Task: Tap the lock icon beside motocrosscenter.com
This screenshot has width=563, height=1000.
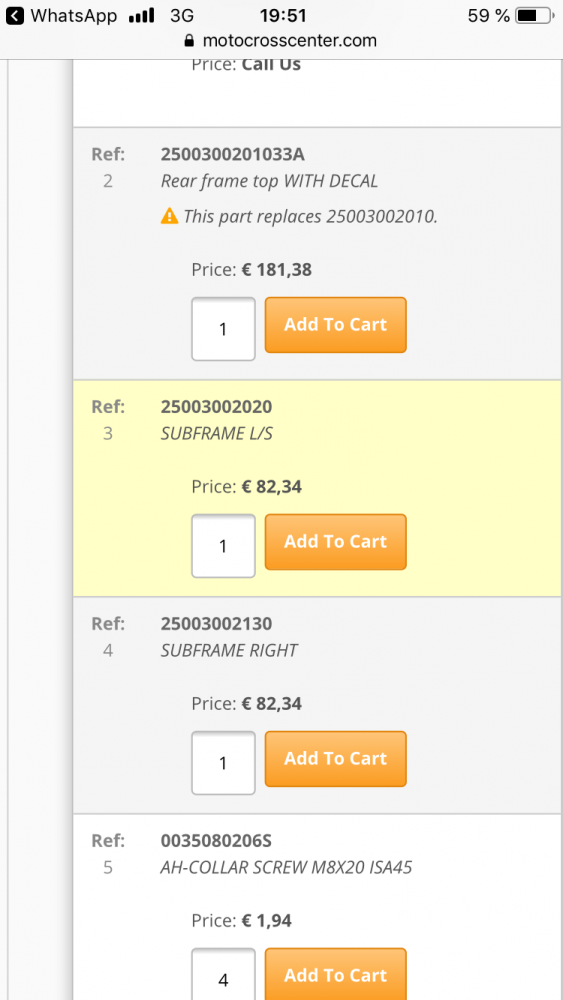Action: click(188, 41)
